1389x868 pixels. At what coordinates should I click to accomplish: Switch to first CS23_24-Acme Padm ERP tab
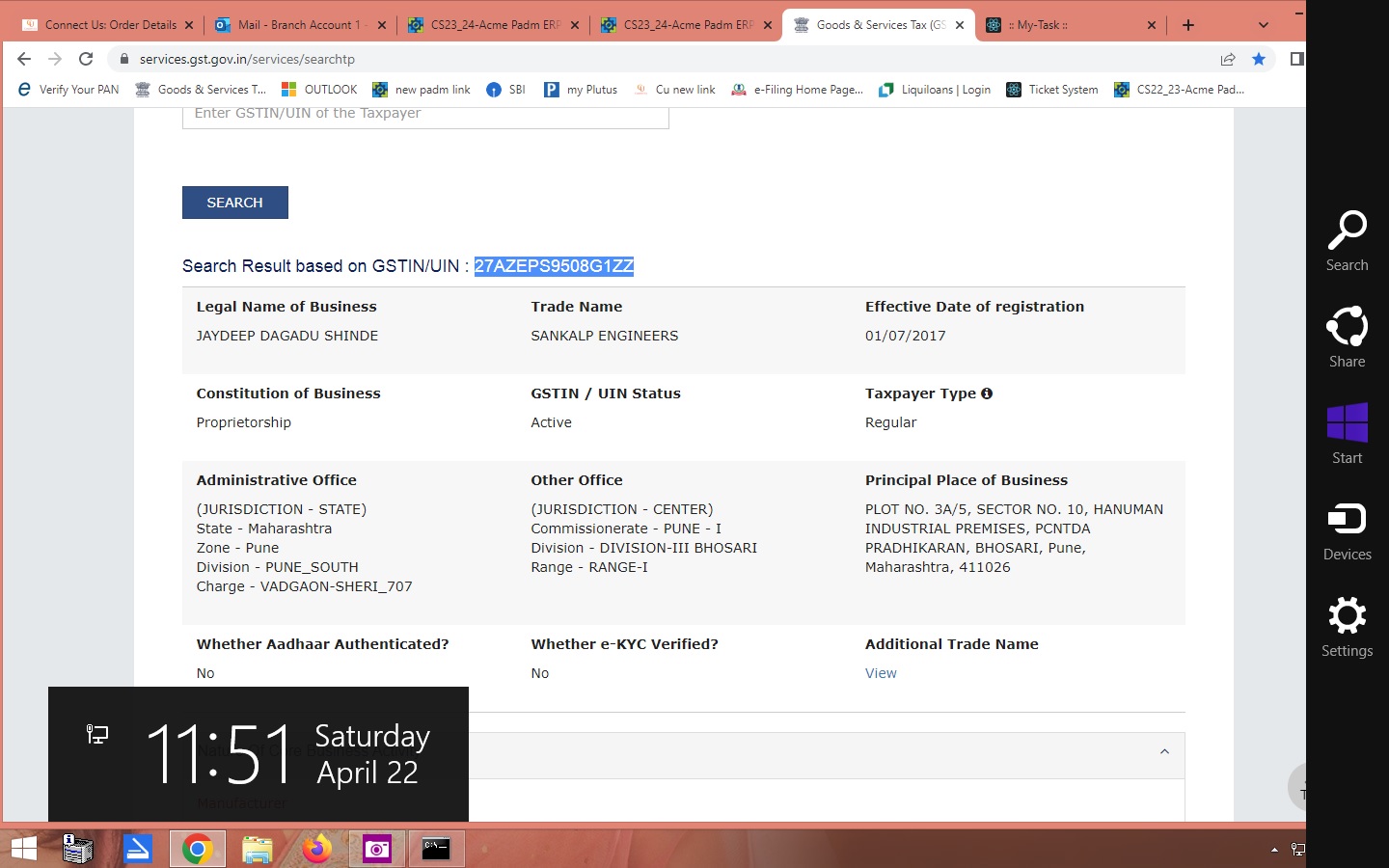(496, 25)
